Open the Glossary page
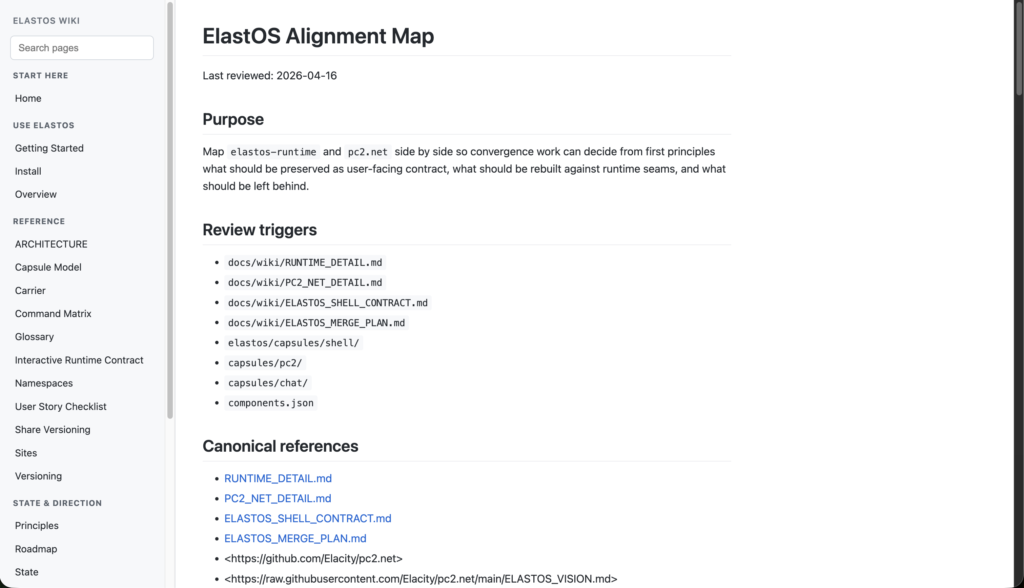Image resolution: width=1024 pixels, height=588 pixels. [x=34, y=337]
